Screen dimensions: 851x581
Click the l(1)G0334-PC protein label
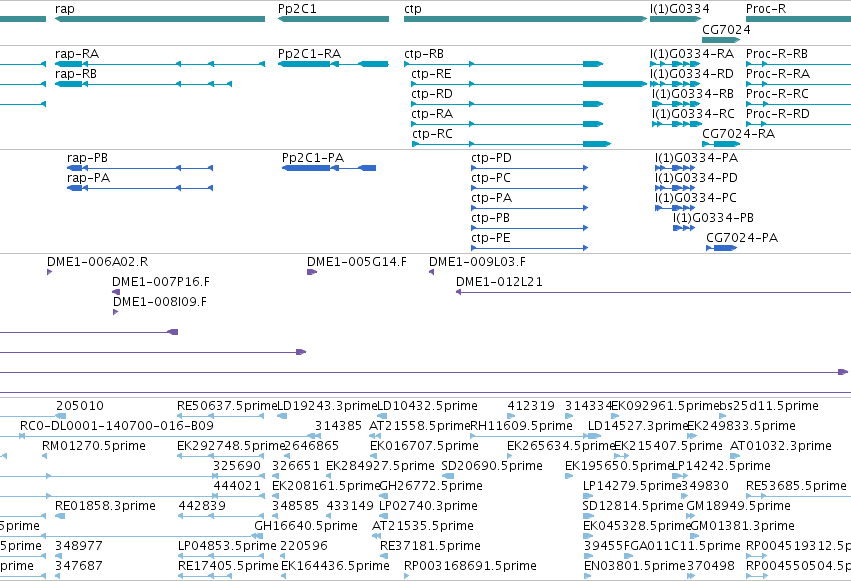tap(696, 198)
